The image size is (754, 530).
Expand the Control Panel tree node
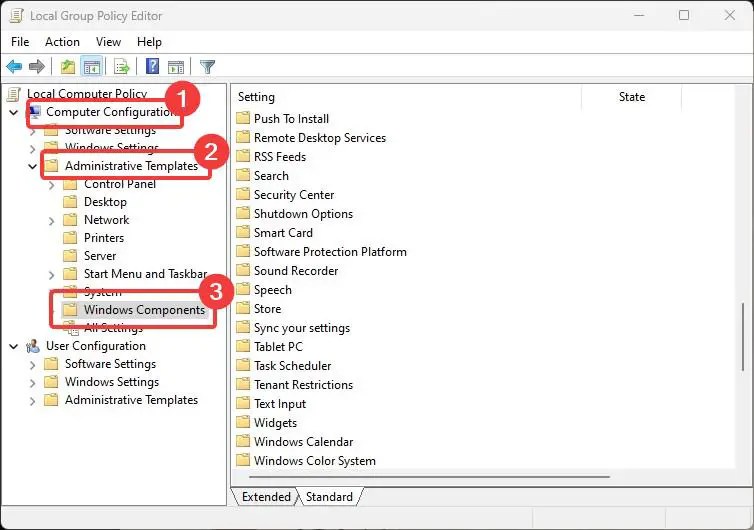[51, 185]
